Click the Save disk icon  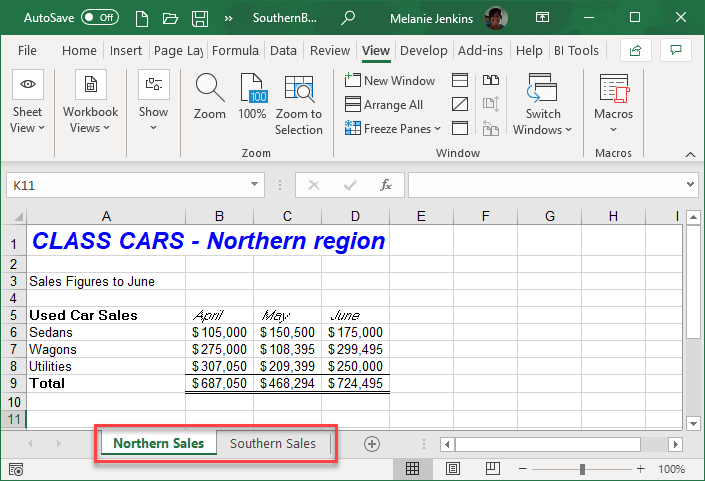[200, 18]
